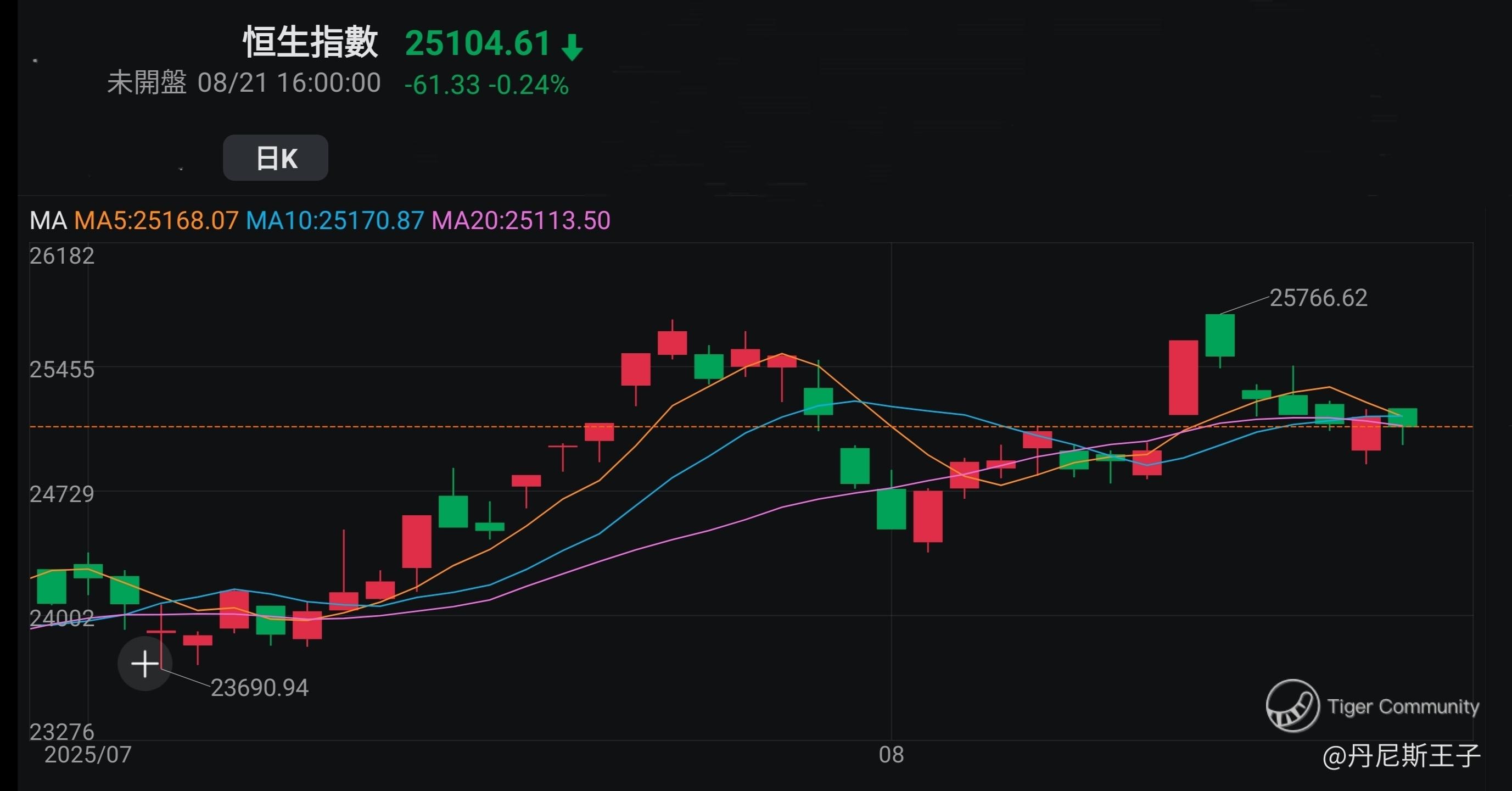Screen dimensions: 1512x791
Task: Click the y-axis value 25455
Action: point(61,369)
